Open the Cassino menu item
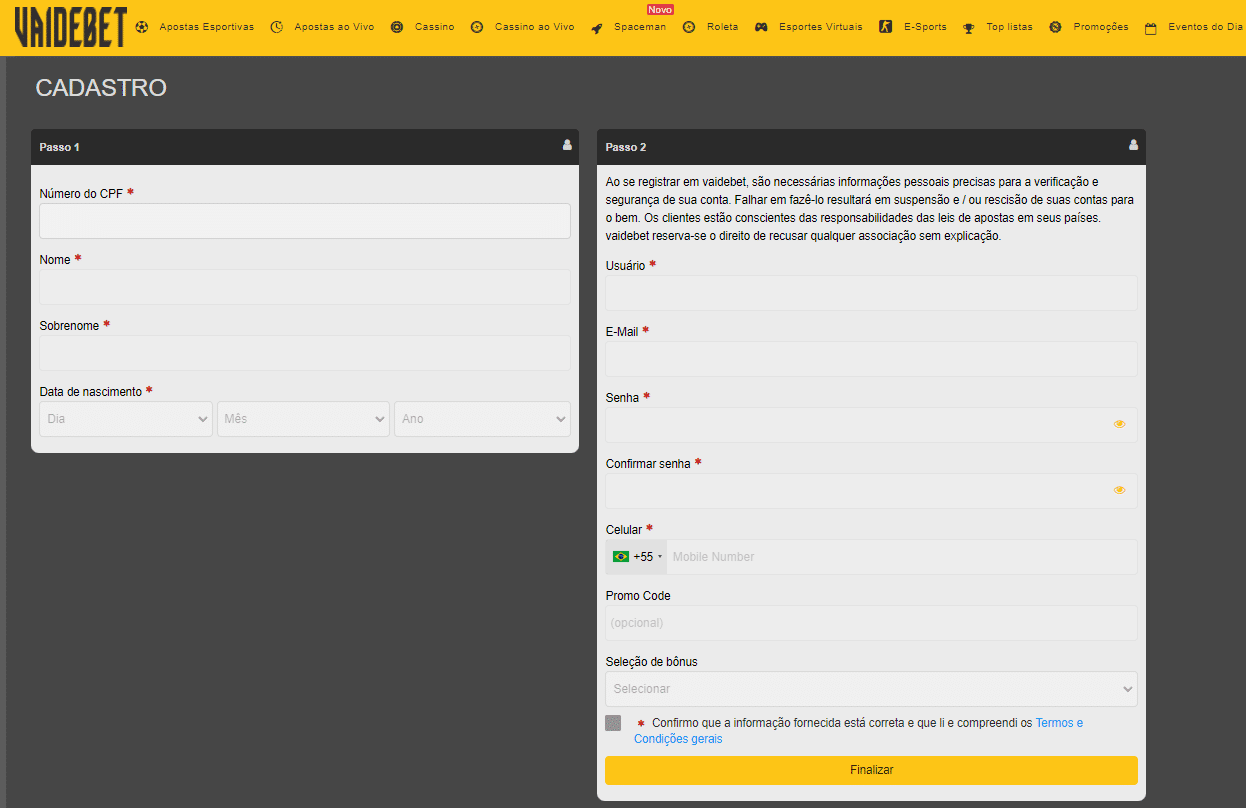 [x=434, y=27]
